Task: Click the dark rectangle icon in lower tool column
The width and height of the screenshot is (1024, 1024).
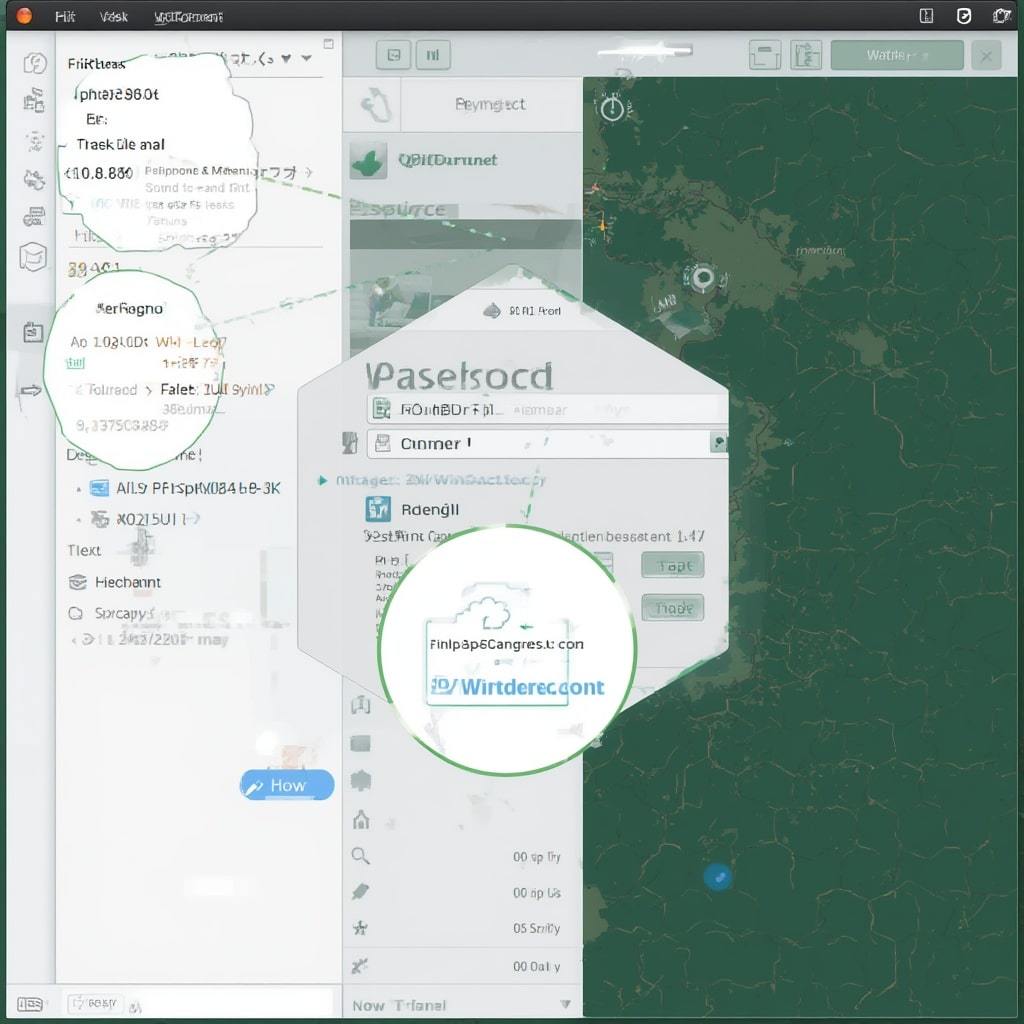Action: tap(360, 743)
